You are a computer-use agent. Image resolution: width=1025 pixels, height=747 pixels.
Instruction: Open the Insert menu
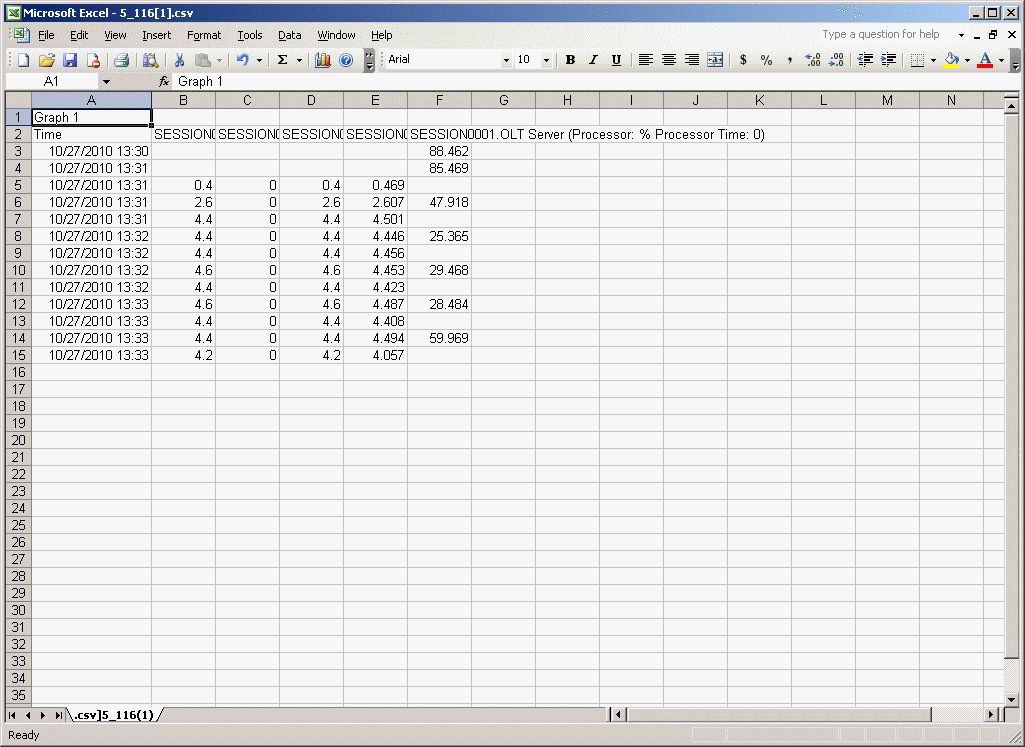point(156,35)
